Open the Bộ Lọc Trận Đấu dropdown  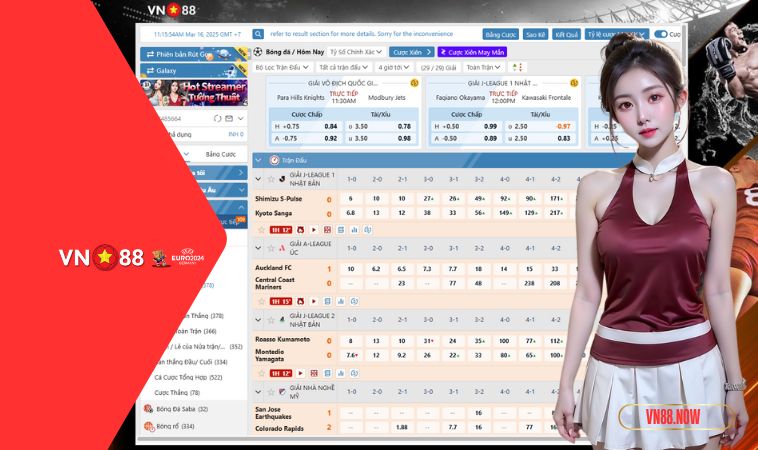pyautogui.click(x=282, y=67)
